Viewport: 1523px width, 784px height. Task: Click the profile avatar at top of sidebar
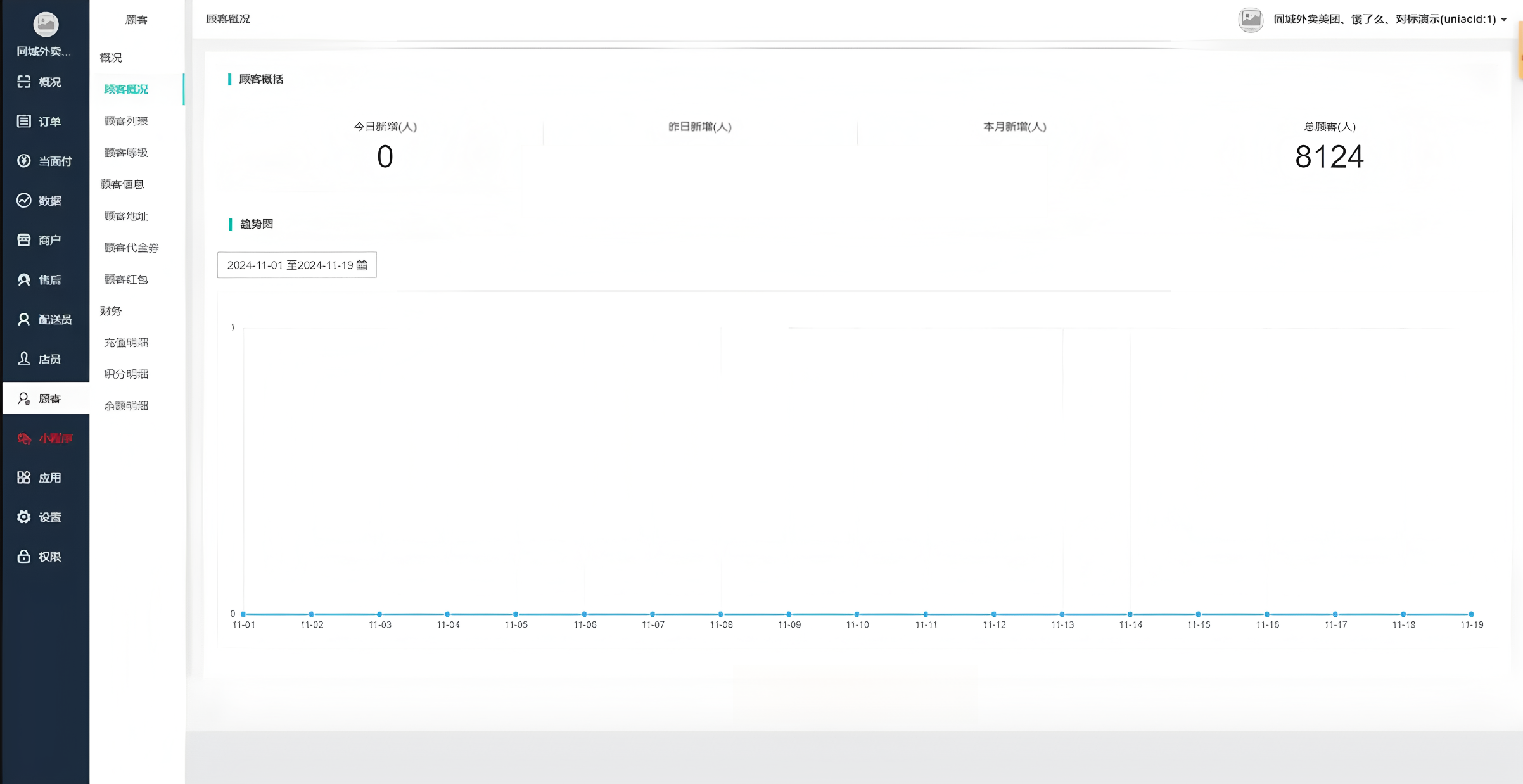click(46, 24)
